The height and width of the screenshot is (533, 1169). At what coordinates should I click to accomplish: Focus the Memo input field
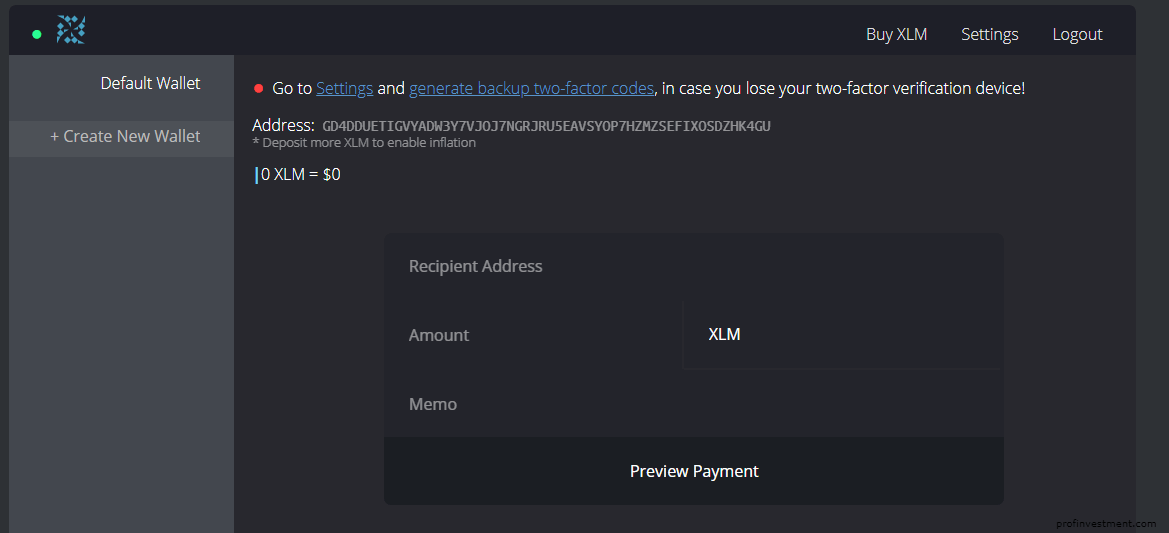point(693,404)
